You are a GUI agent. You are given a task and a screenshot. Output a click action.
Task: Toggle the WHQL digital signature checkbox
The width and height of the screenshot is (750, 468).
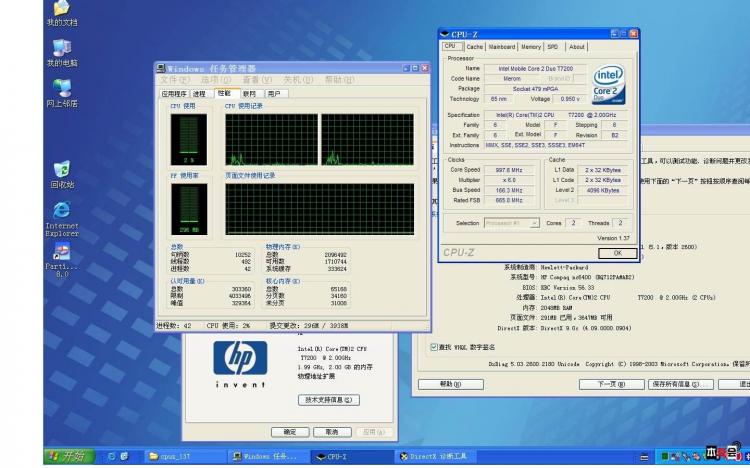pos(434,347)
